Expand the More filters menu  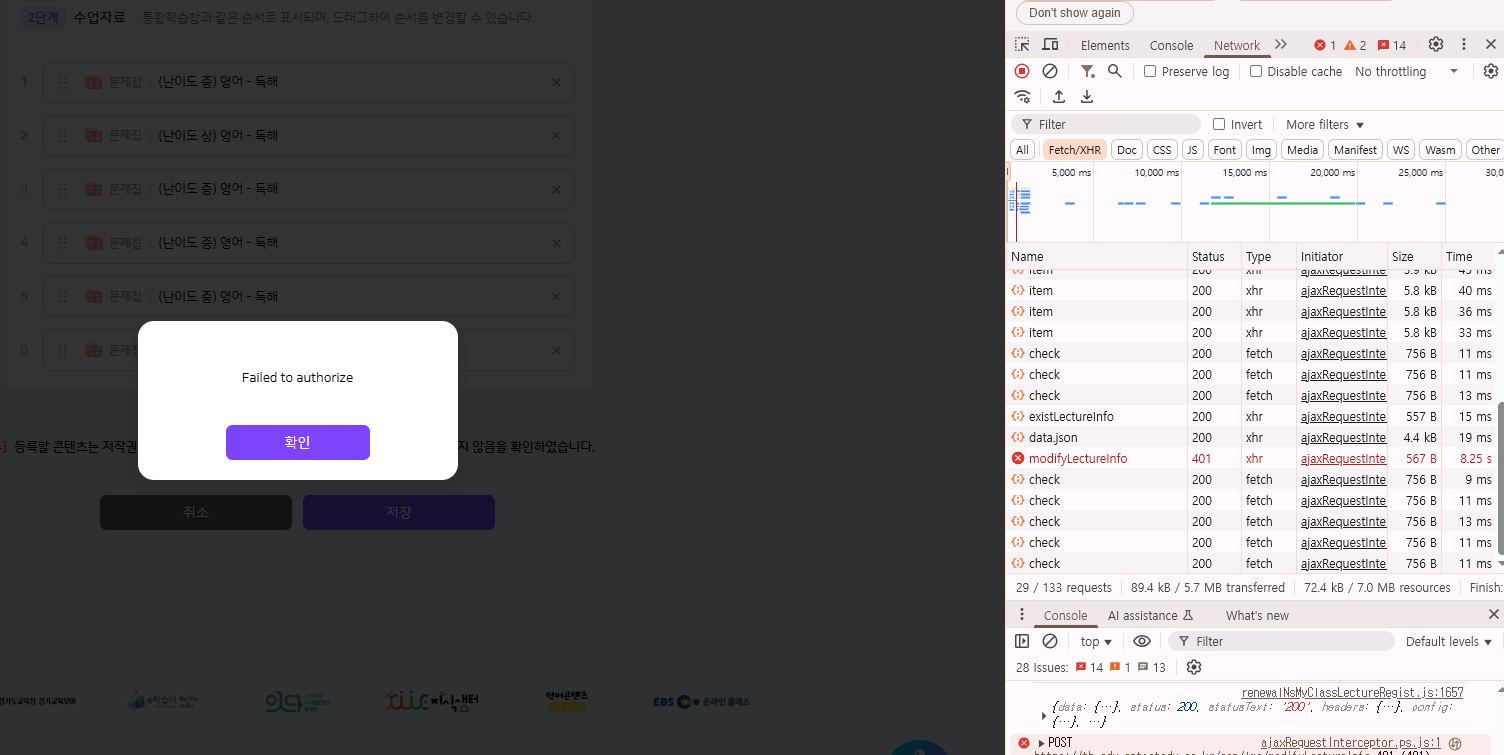point(1324,124)
